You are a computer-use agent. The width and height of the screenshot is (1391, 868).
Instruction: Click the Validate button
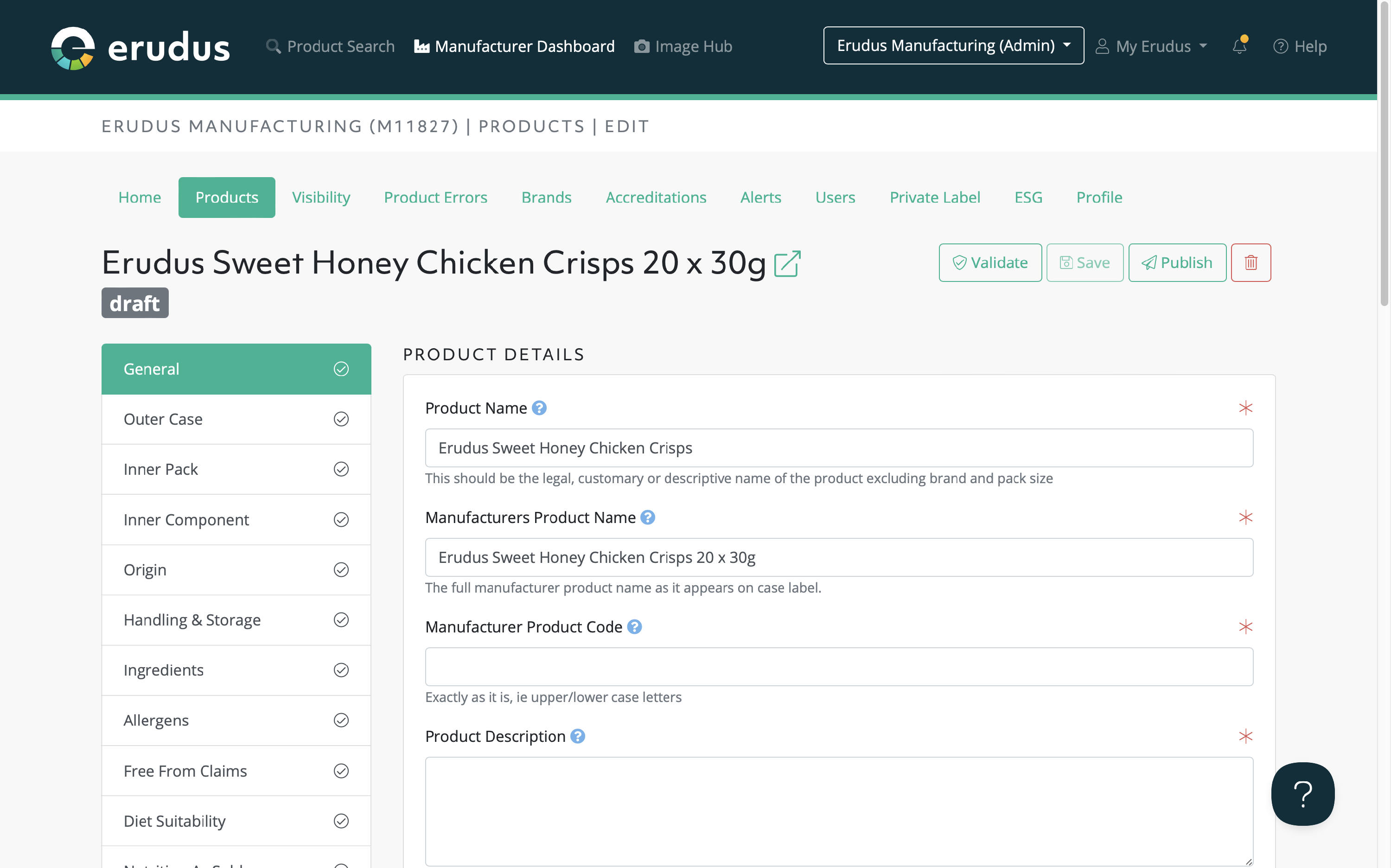click(990, 263)
